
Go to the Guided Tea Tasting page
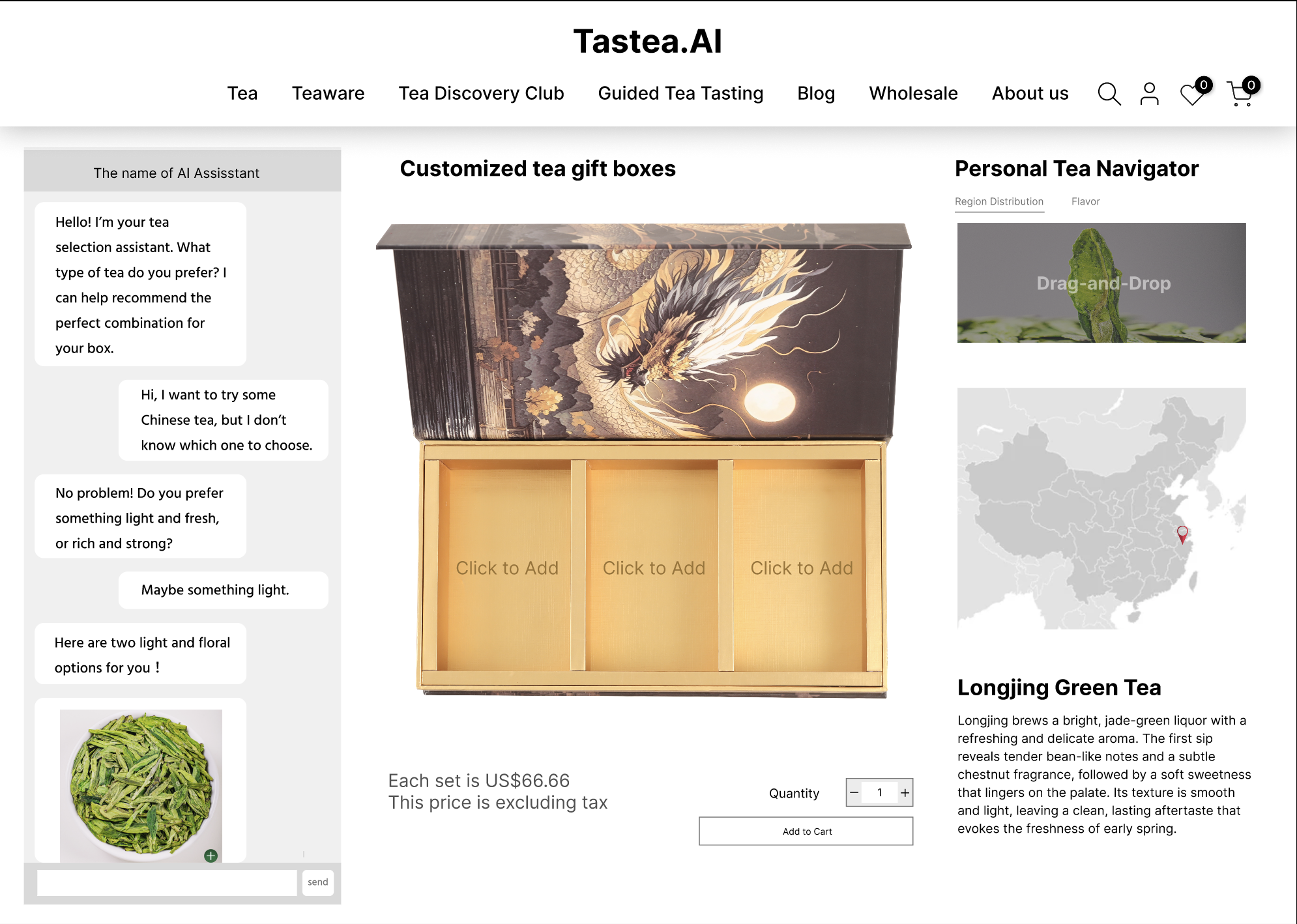pyautogui.click(x=680, y=93)
